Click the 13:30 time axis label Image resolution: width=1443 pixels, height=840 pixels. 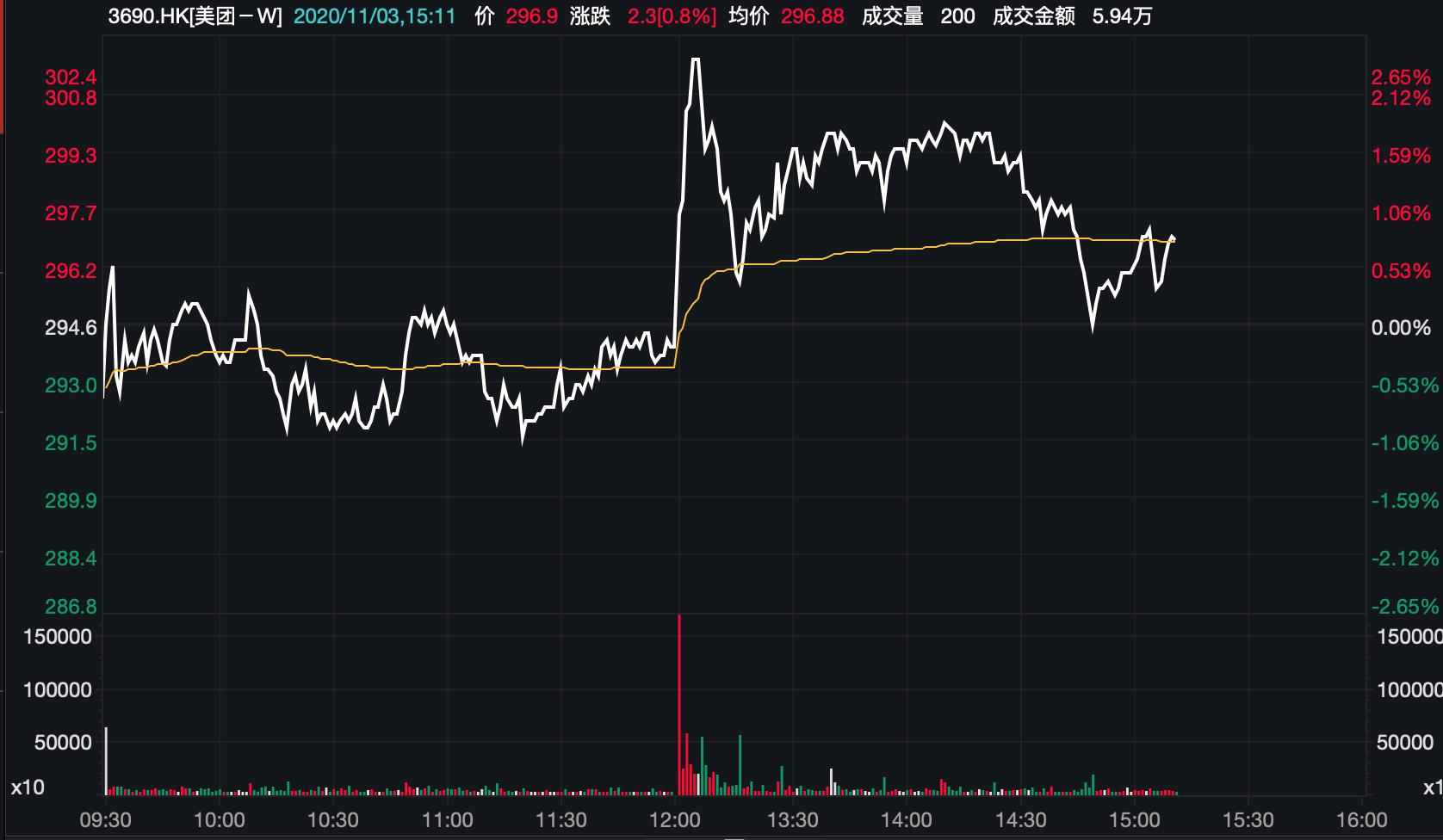coord(793,820)
